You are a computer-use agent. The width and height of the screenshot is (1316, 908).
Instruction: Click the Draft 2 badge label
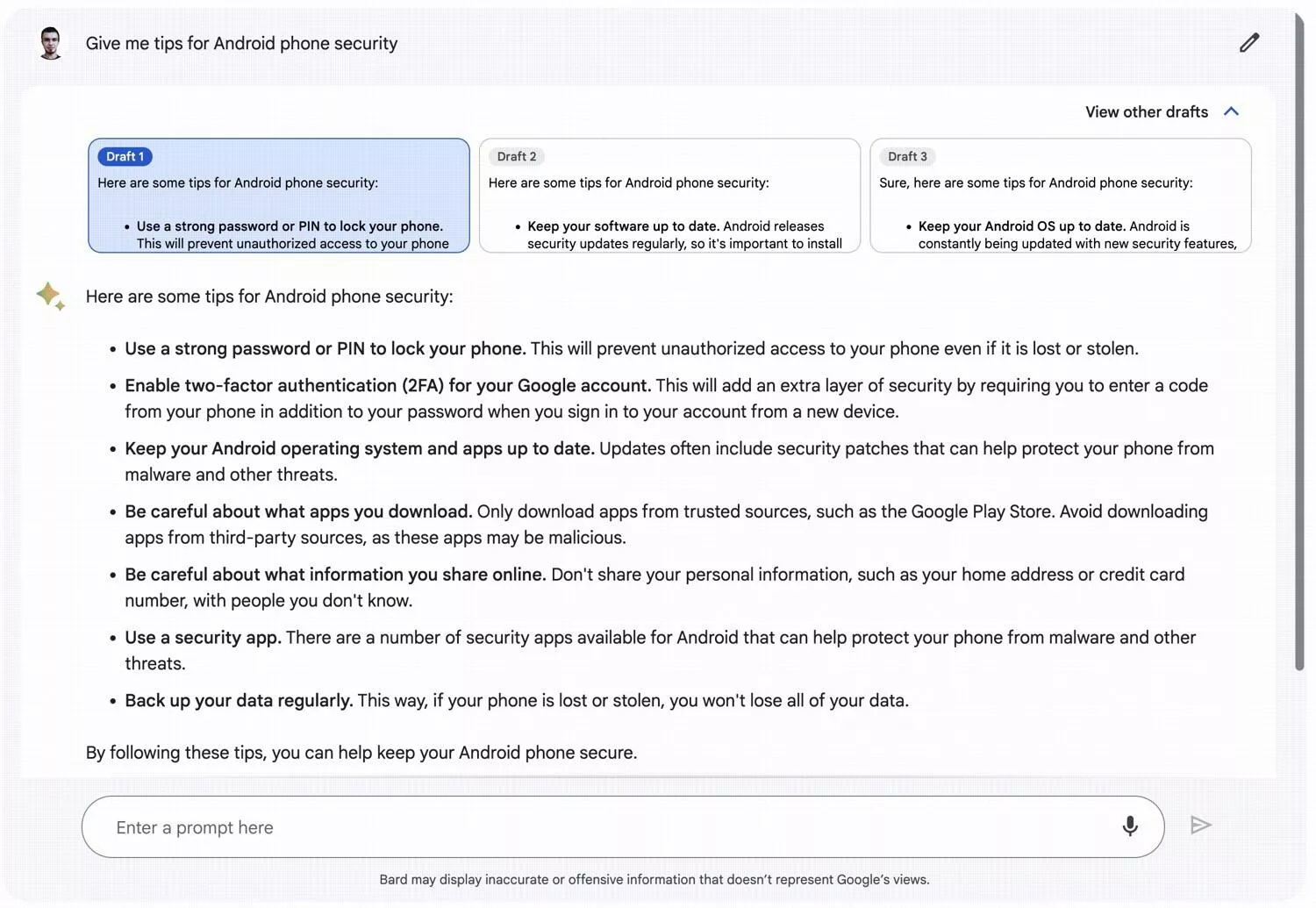(517, 156)
